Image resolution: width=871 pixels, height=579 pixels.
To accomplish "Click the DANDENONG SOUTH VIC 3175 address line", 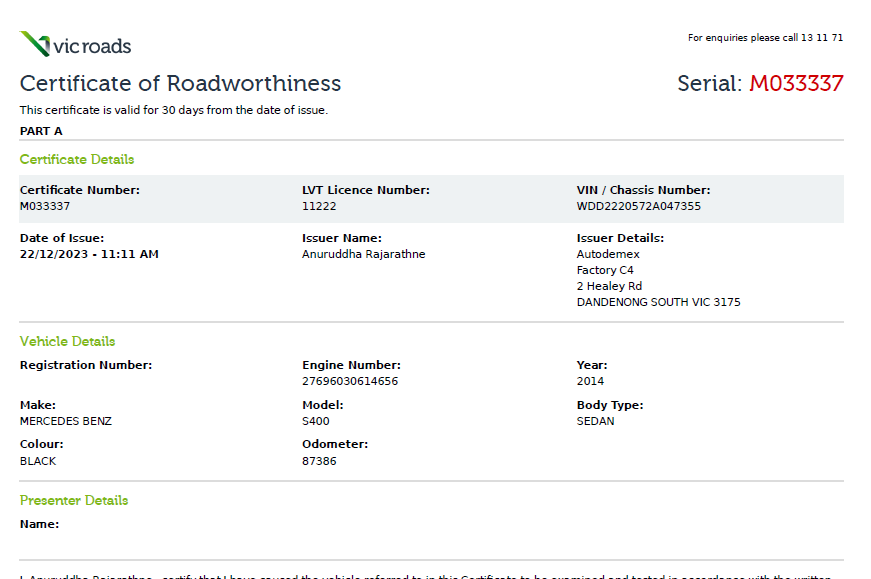I will click(658, 302).
